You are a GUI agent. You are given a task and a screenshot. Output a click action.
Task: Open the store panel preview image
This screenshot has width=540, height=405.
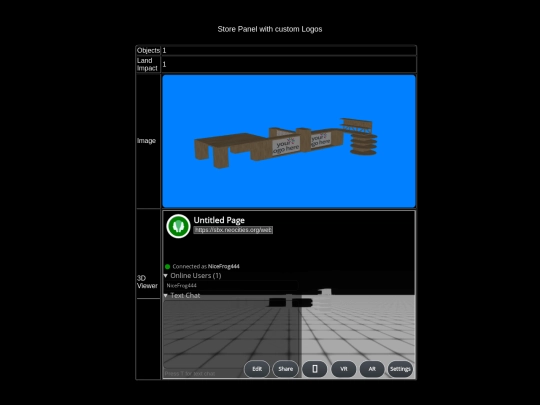click(x=289, y=141)
